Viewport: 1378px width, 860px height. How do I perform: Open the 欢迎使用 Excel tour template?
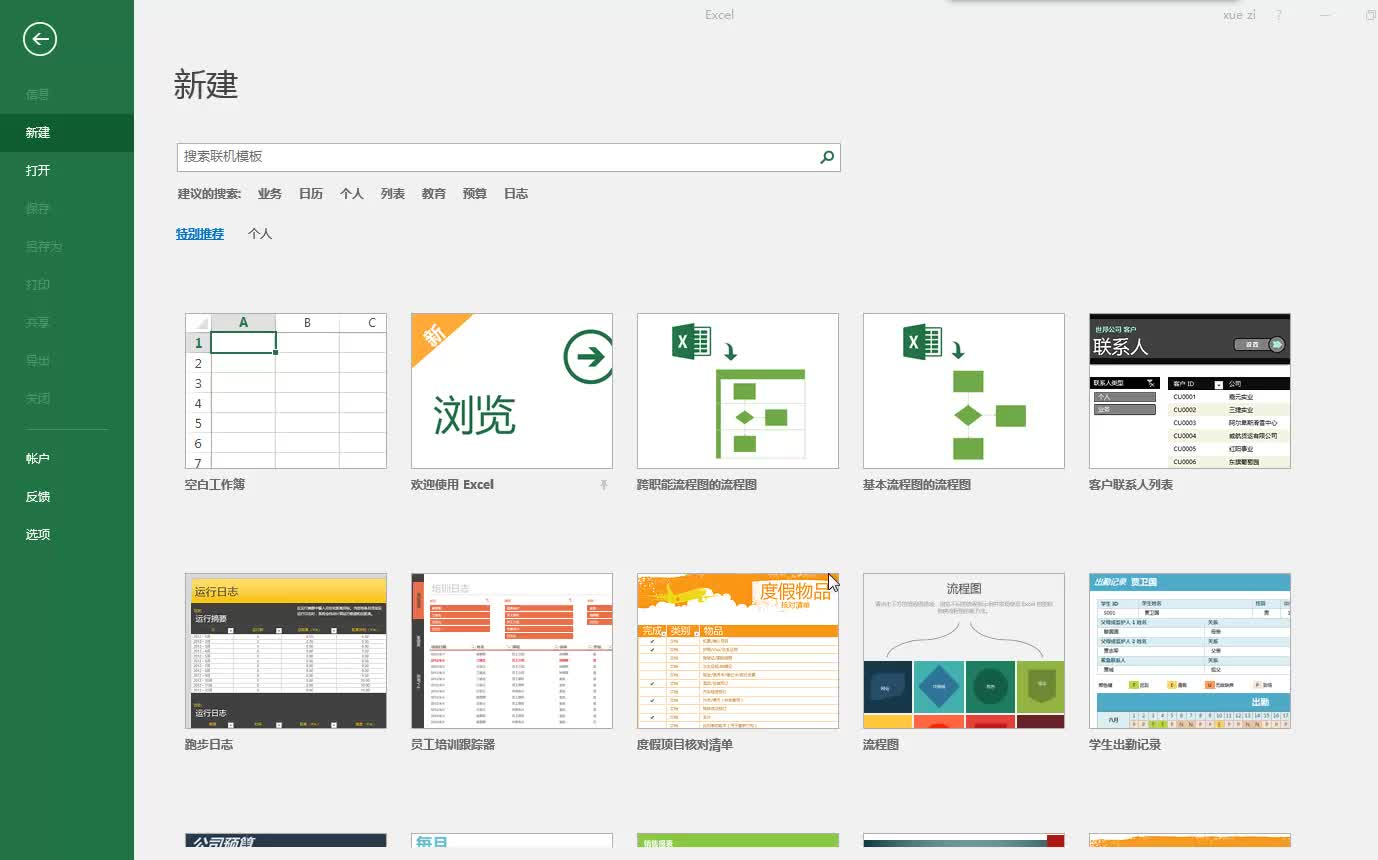click(512, 391)
